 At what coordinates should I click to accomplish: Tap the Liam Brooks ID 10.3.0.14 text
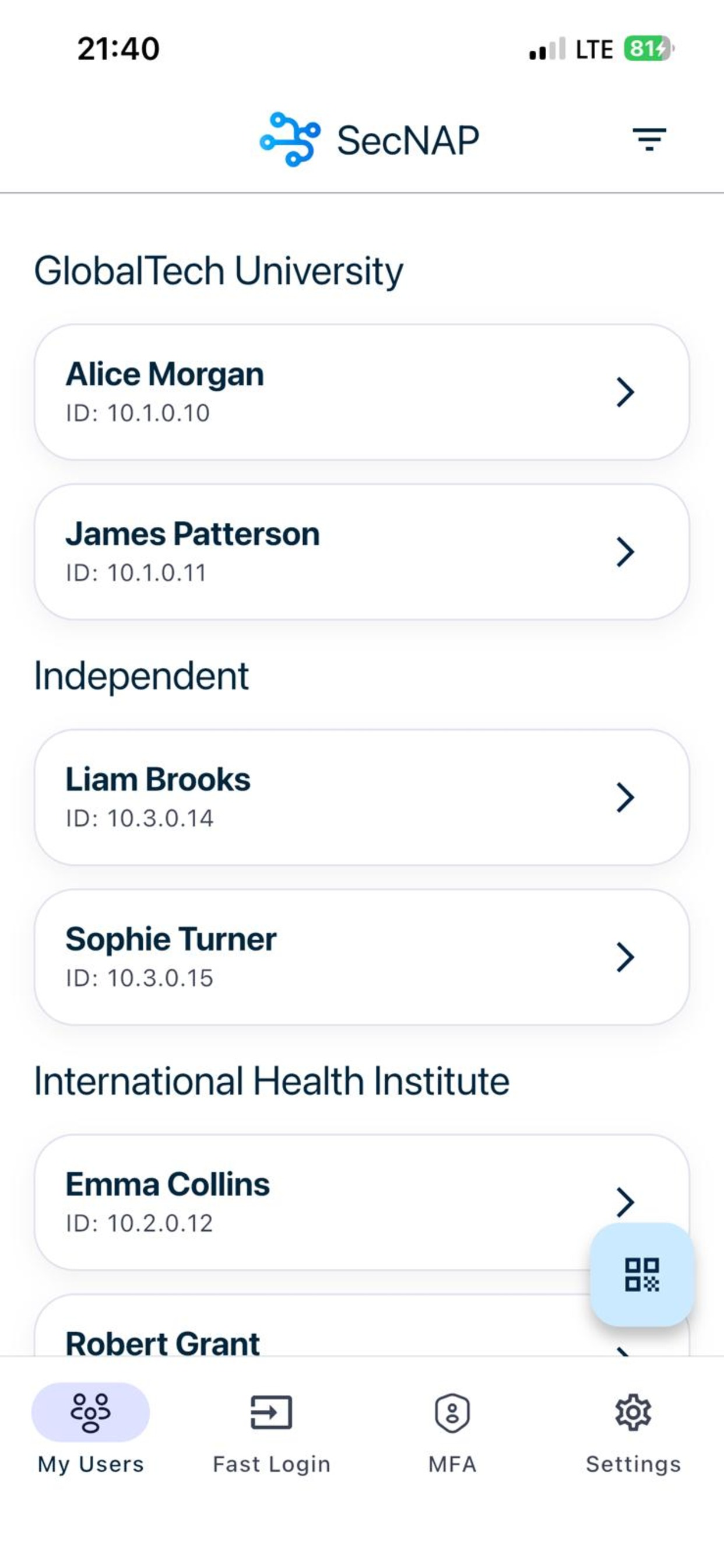click(x=140, y=818)
